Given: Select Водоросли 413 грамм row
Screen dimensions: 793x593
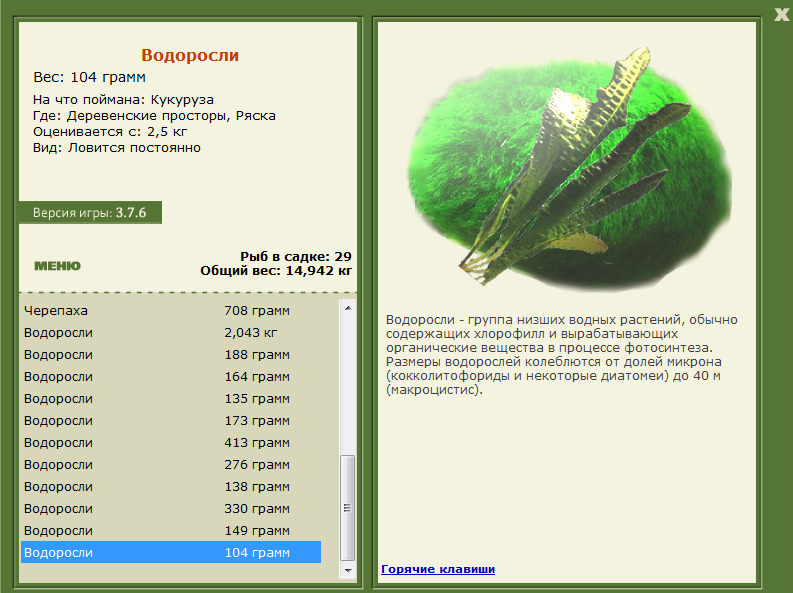Looking at the screenshot, I should [x=171, y=442].
